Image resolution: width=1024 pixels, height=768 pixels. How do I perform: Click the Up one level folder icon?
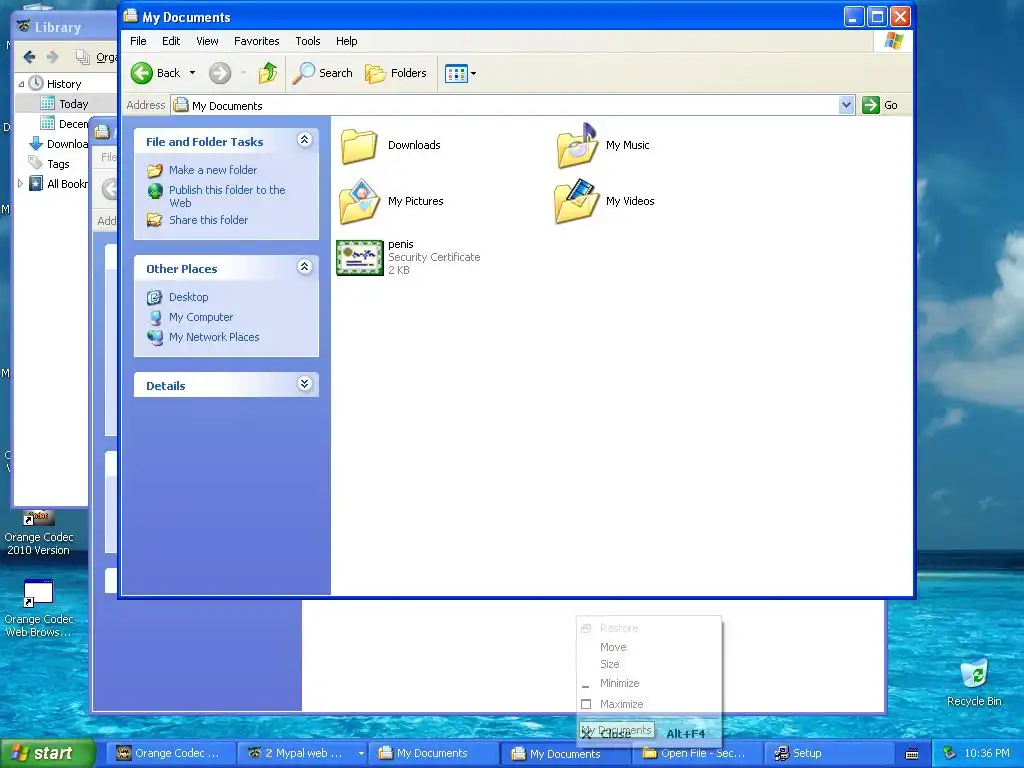pos(268,73)
